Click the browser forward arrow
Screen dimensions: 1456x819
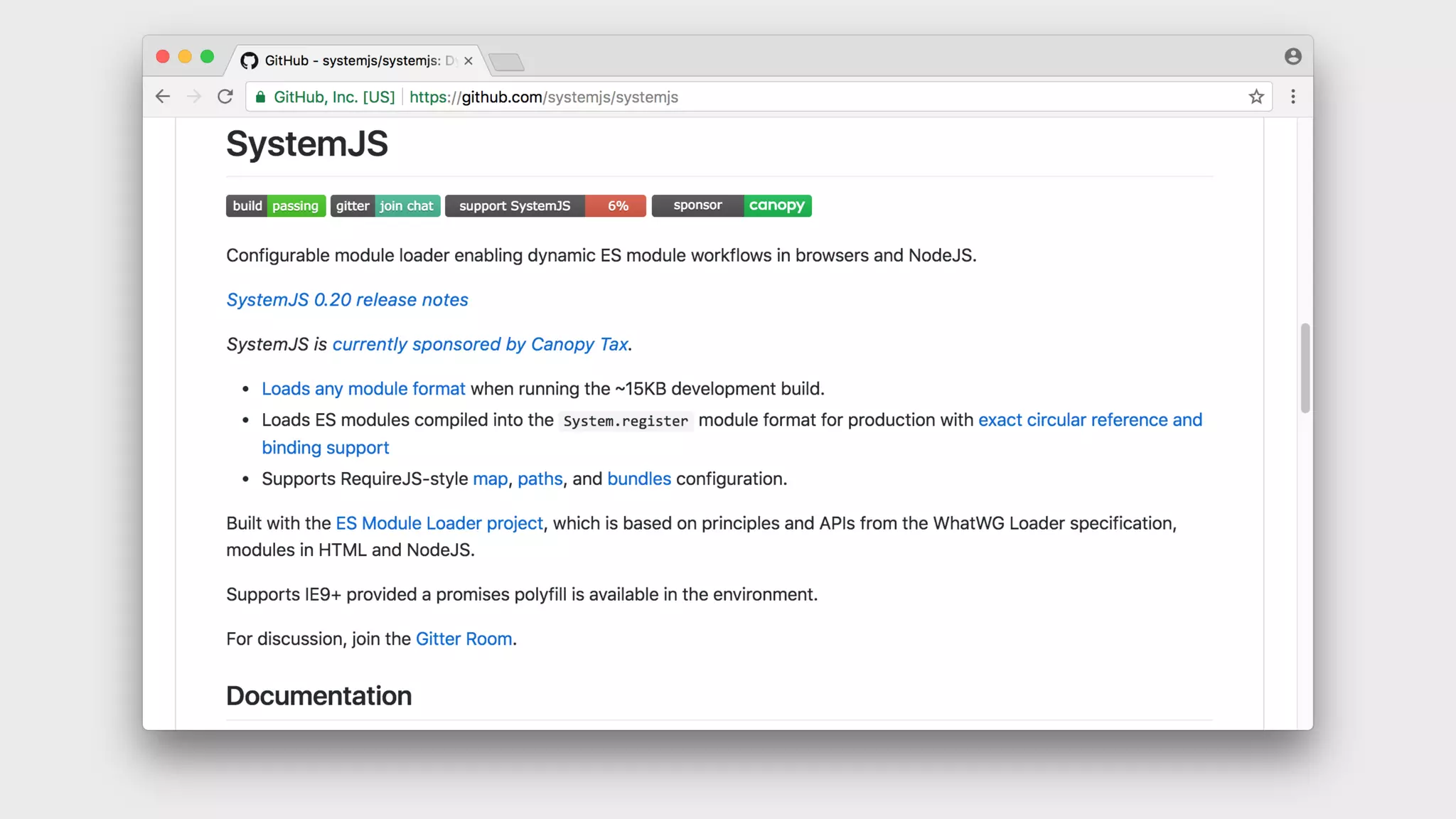coord(194,97)
